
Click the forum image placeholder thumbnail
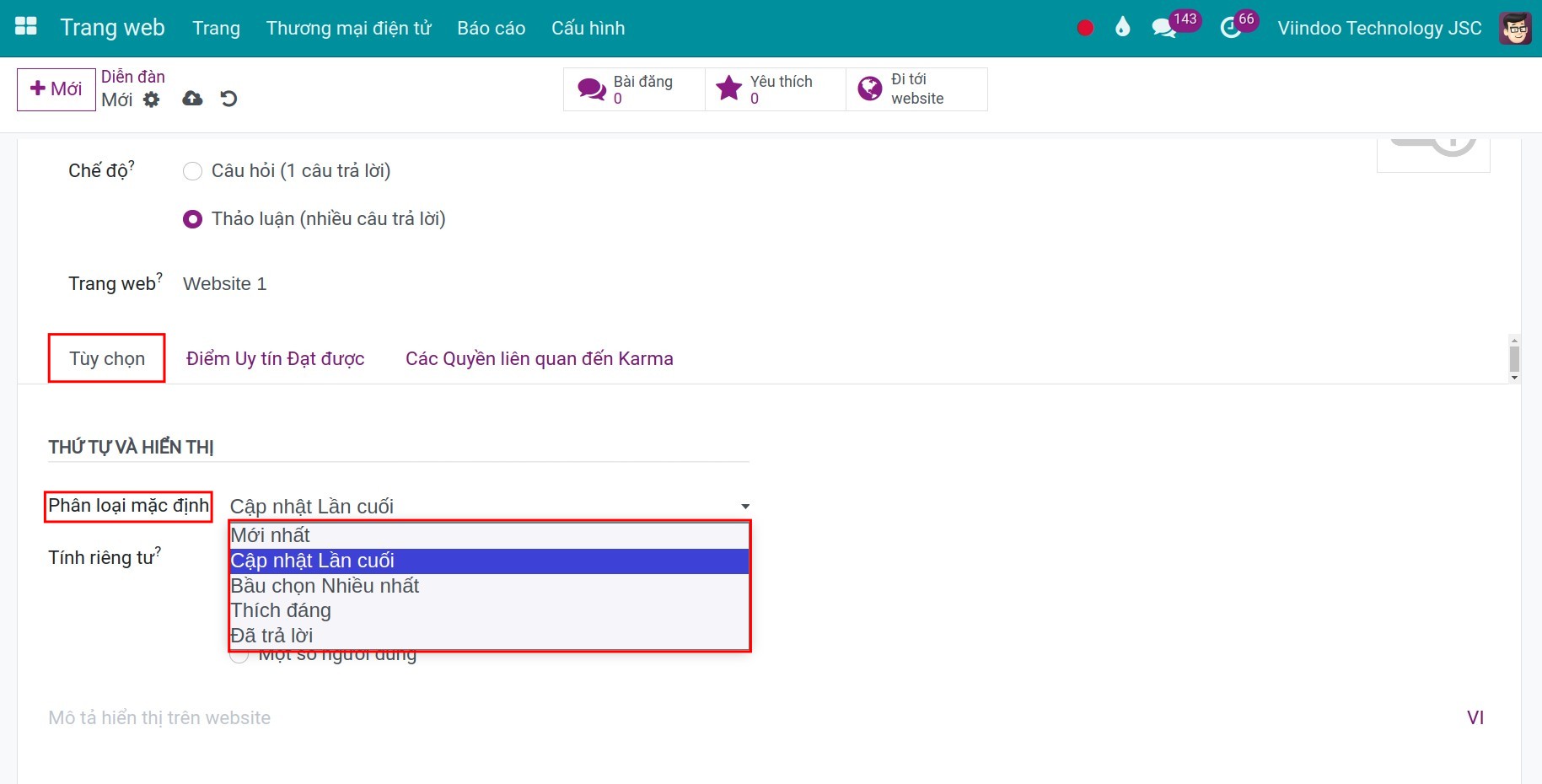(x=1433, y=154)
